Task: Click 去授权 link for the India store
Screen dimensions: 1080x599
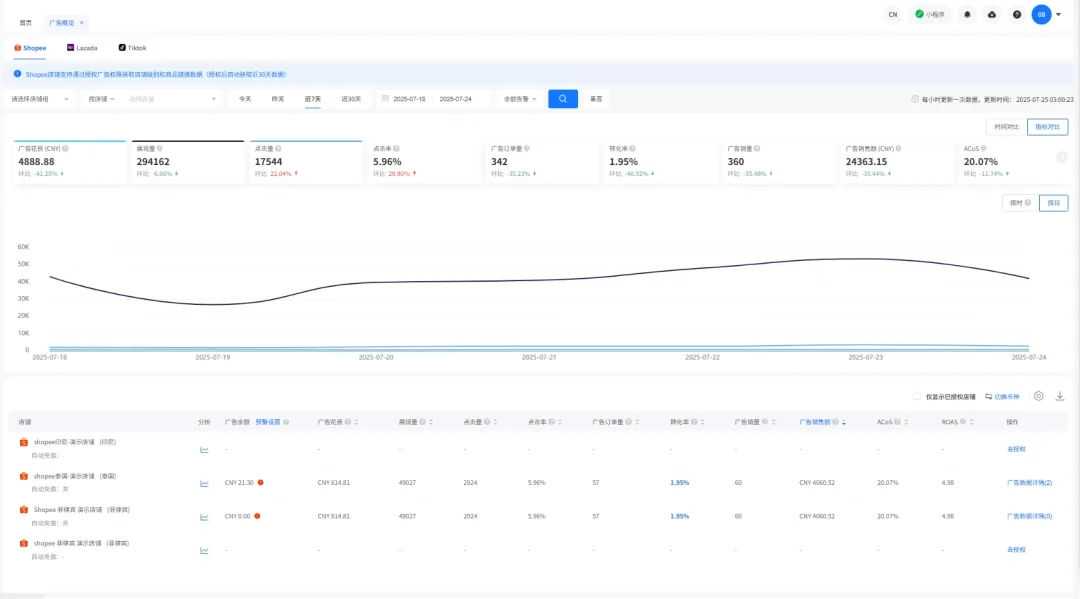Action: click(x=1016, y=449)
